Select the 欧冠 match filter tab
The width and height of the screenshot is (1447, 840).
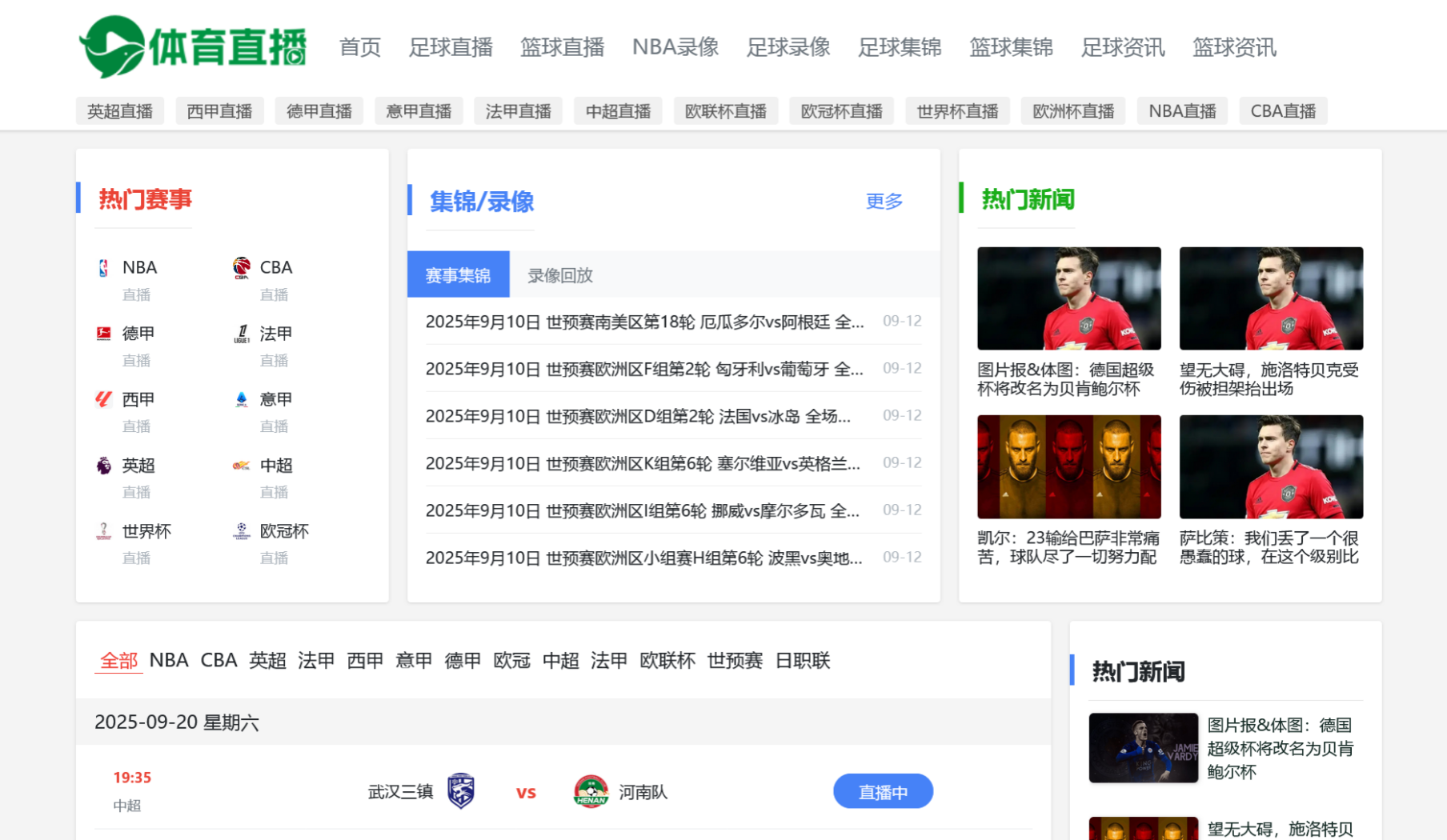coord(511,660)
